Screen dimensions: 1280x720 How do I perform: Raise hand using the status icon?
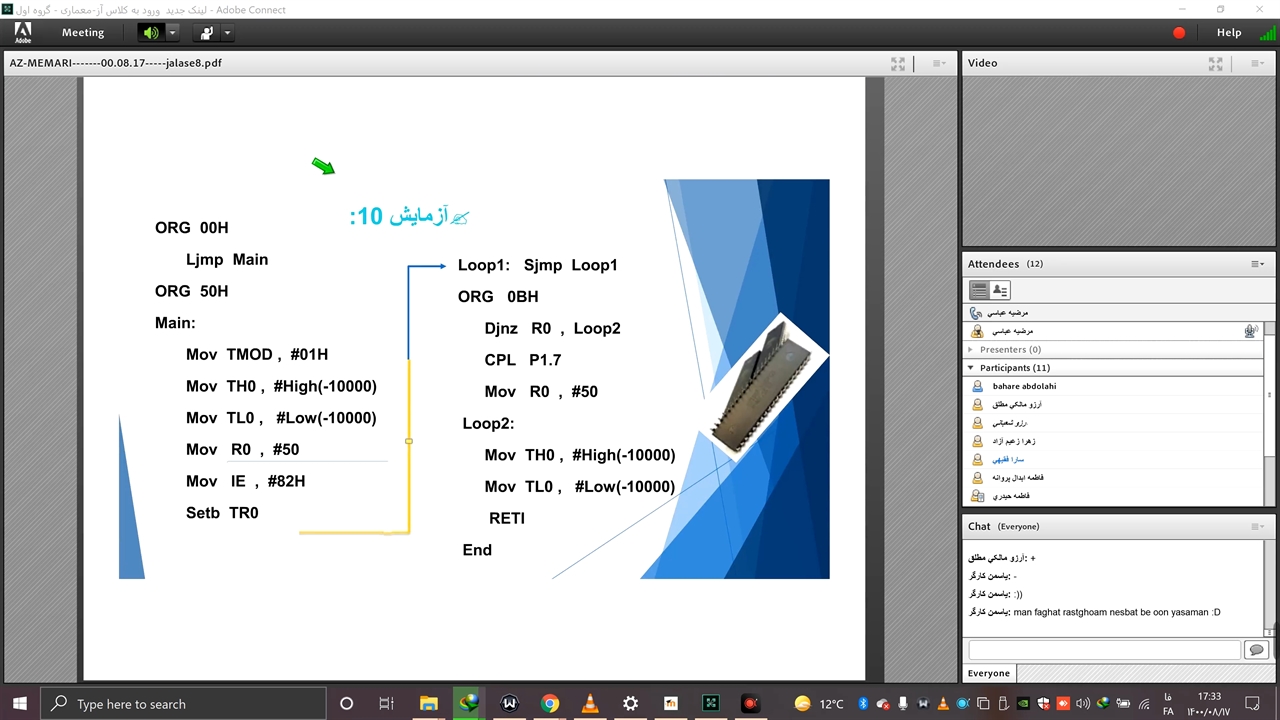[207, 33]
